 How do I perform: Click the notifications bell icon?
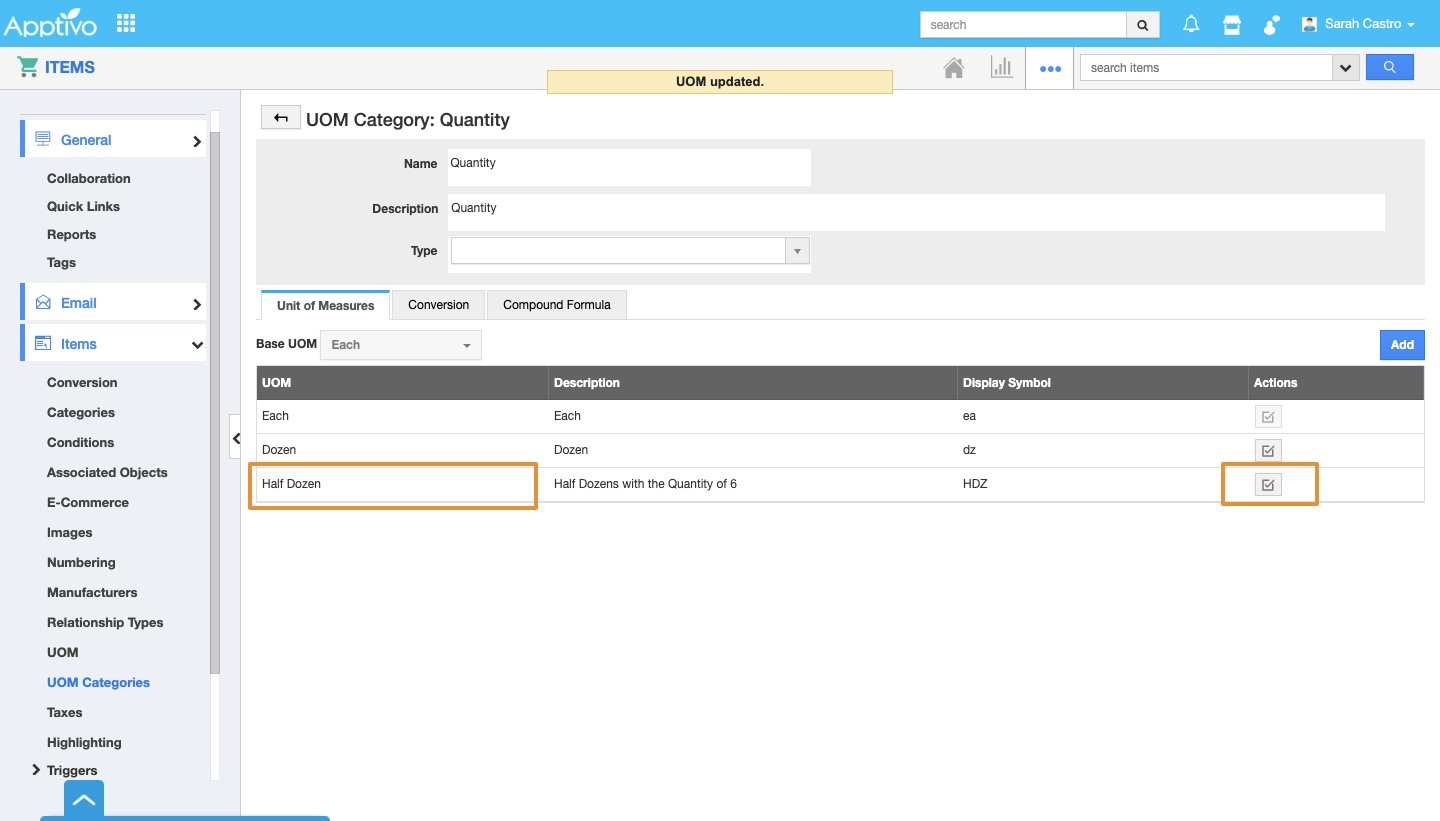pyautogui.click(x=1191, y=24)
